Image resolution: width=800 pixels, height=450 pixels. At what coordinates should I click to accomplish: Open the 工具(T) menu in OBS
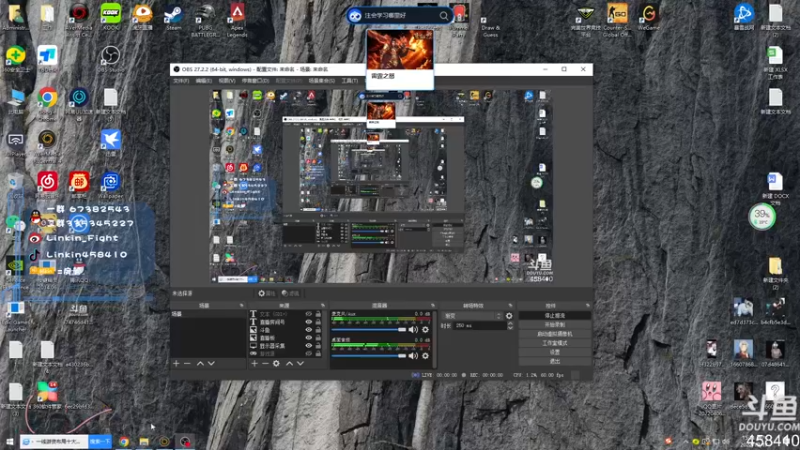coord(349,81)
